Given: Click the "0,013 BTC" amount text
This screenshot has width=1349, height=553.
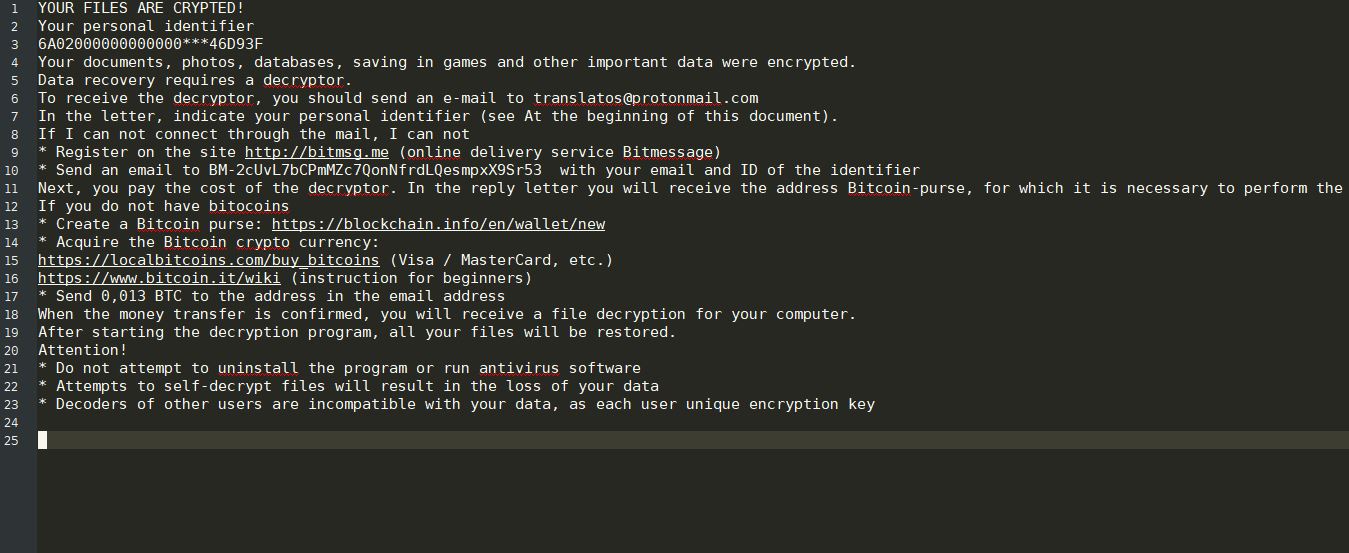Looking at the screenshot, I should [141, 296].
